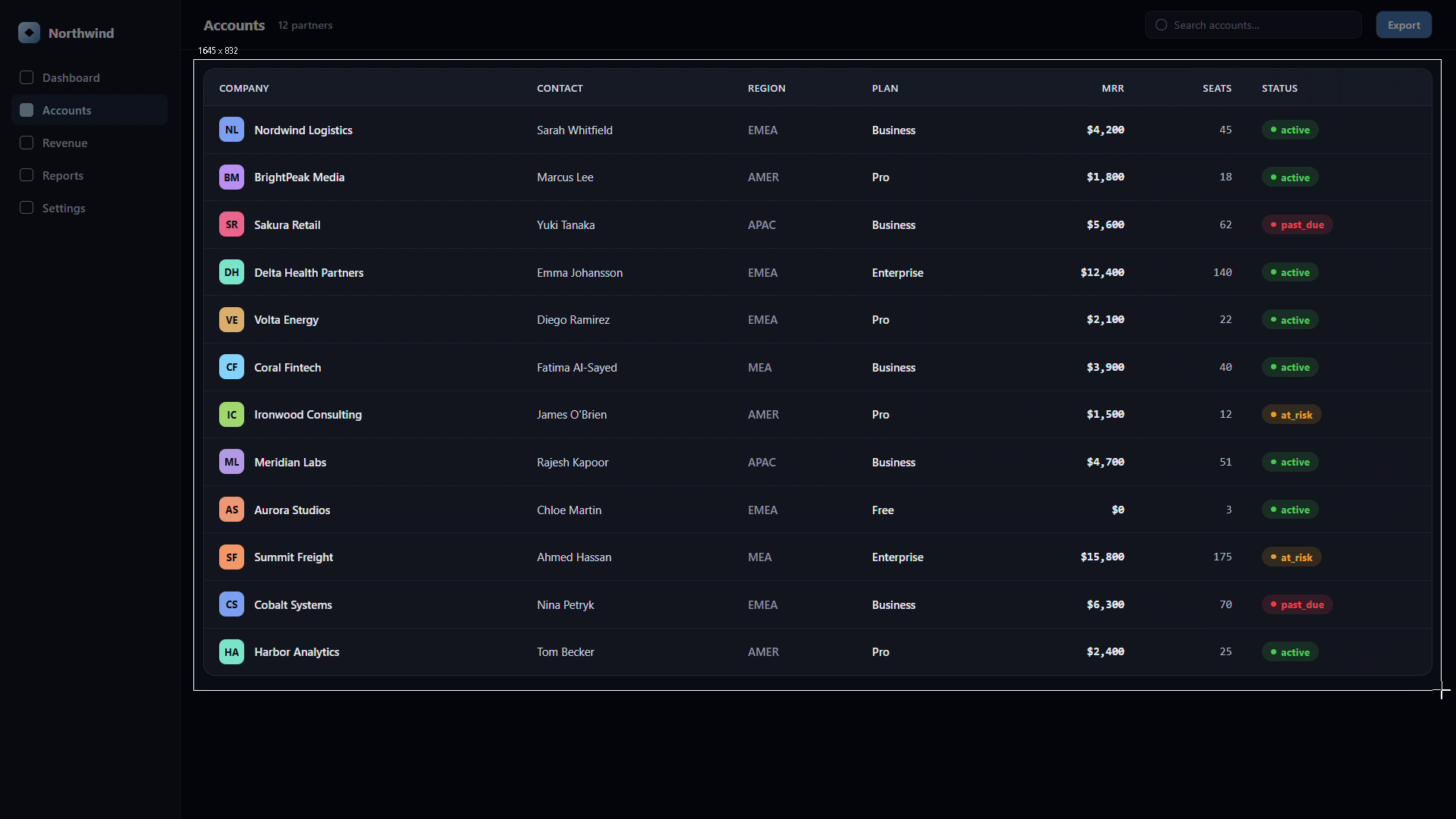Click the $0 MRR for Aurora Studios
Image resolution: width=1456 pixels, height=819 pixels.
pos(1118,510)
